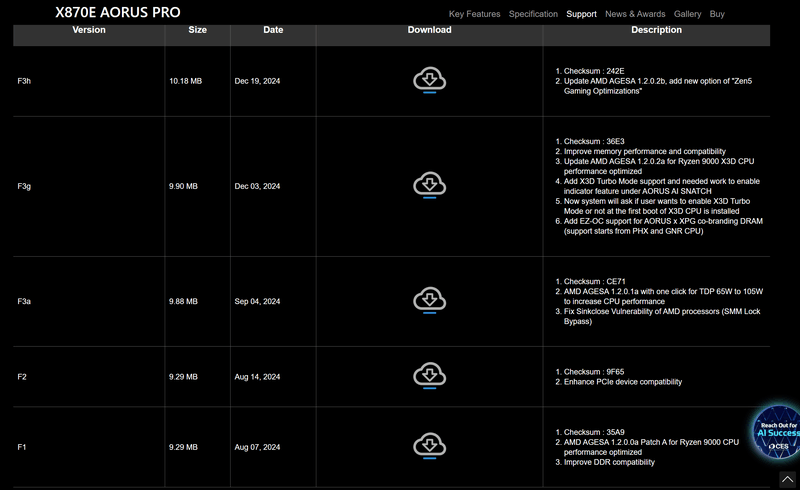Switch to the Specification tab
800x490 pixels.
[533, 14]
